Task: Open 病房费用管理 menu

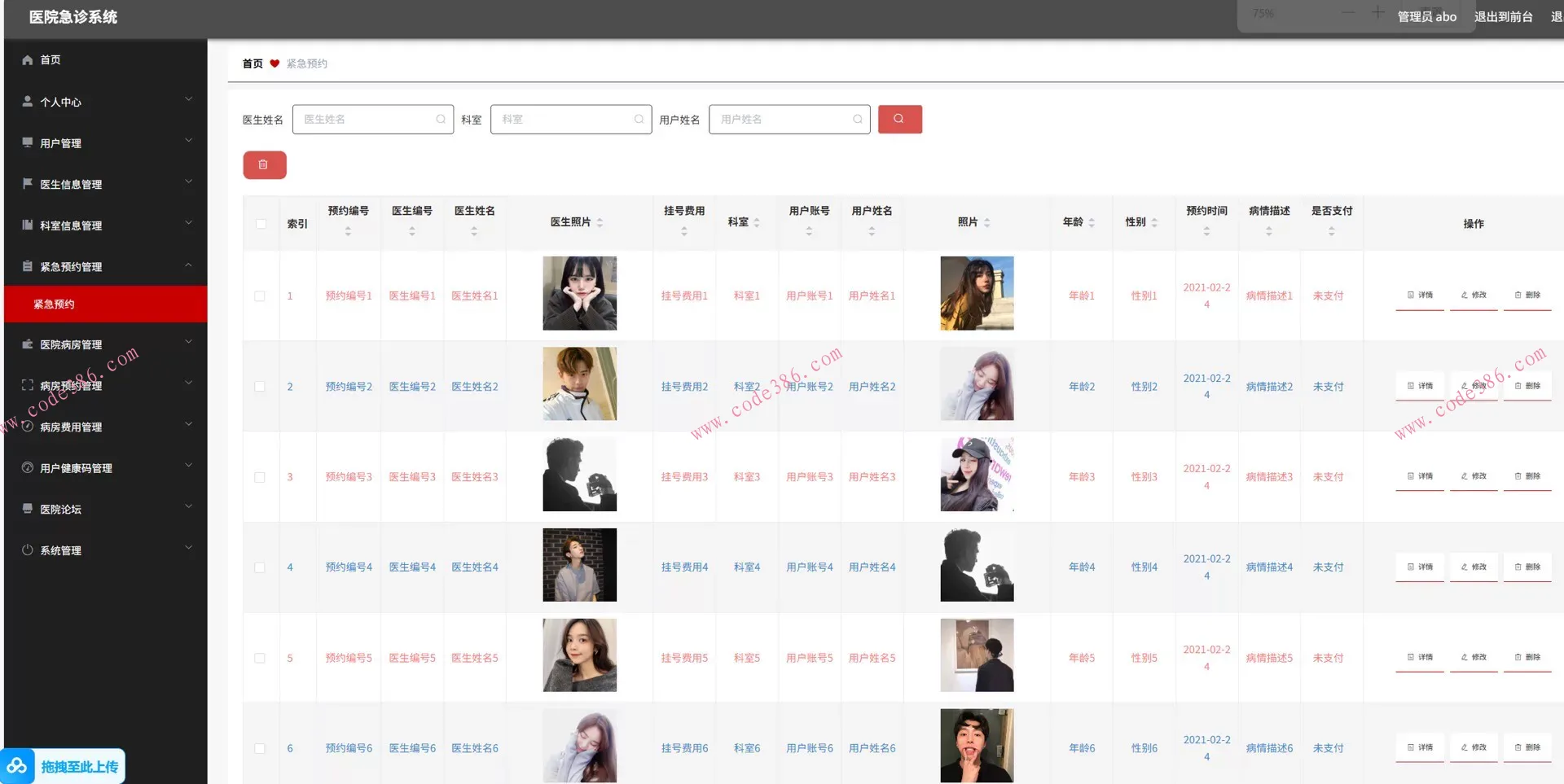Action: pyautogui.click(x=106, y=427)
